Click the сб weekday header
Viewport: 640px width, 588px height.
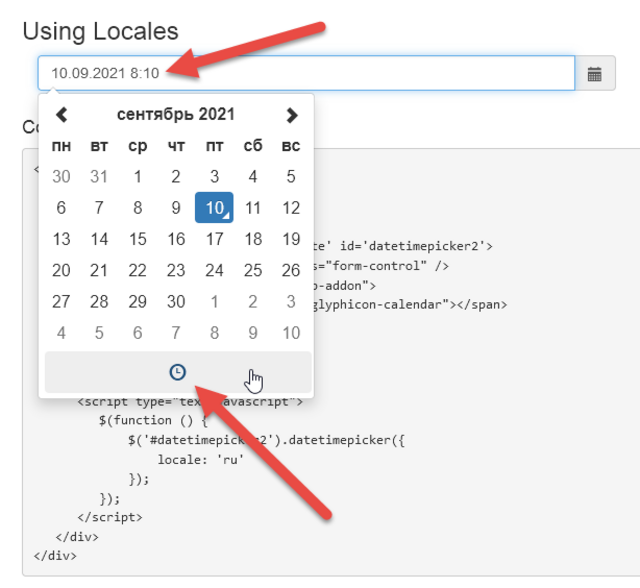coord(253,145)
